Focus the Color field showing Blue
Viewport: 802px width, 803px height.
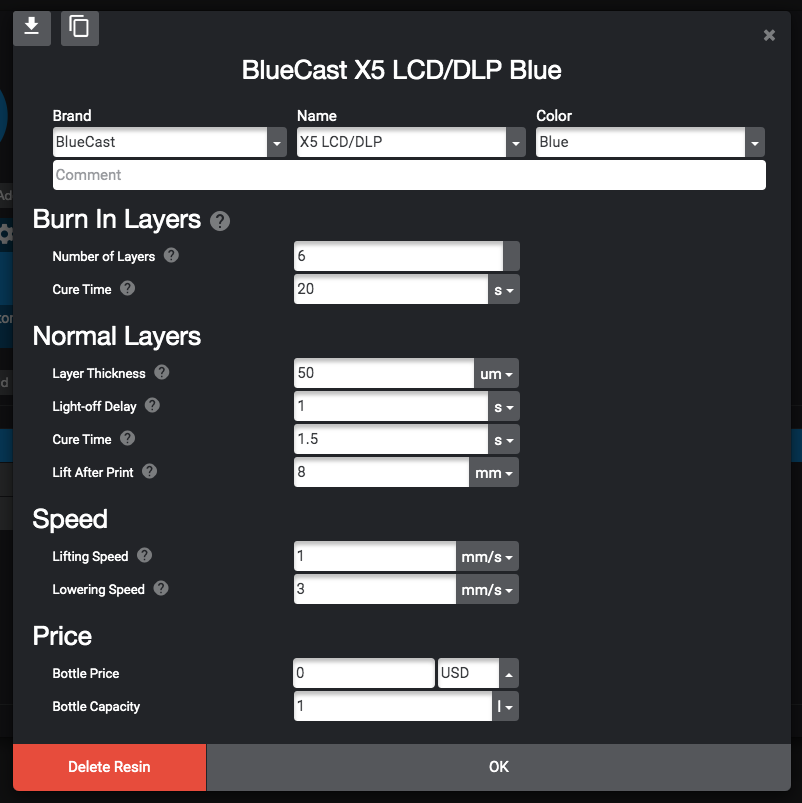pos(641,142)
